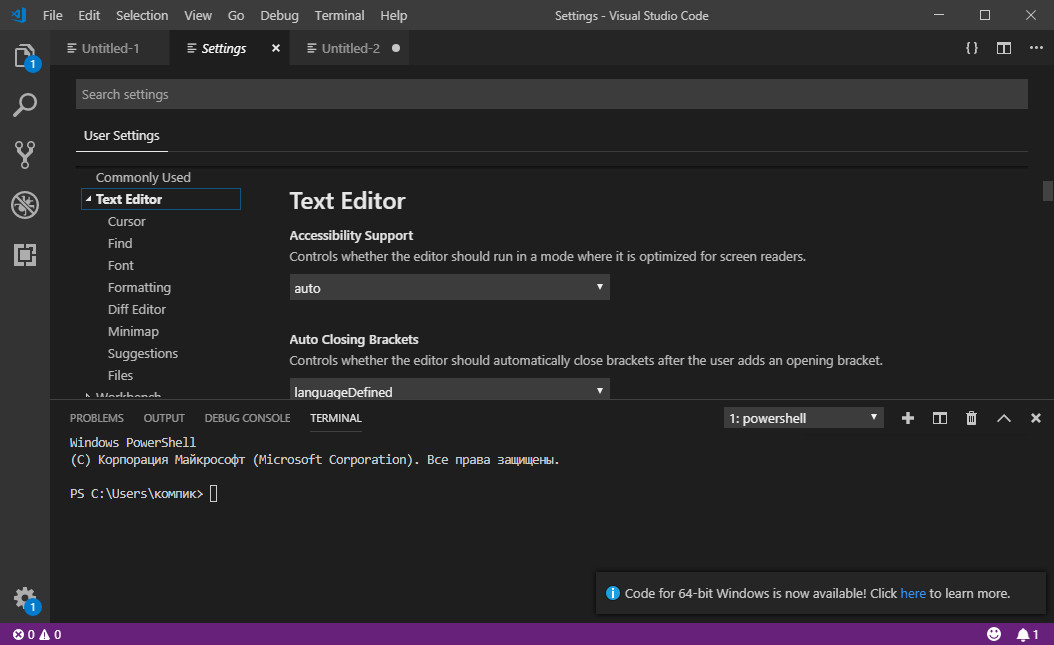This screenshot has height=645, width=1054.
Task: Collapse the Text Editor tree section
Action: click(x=88, y=199)
